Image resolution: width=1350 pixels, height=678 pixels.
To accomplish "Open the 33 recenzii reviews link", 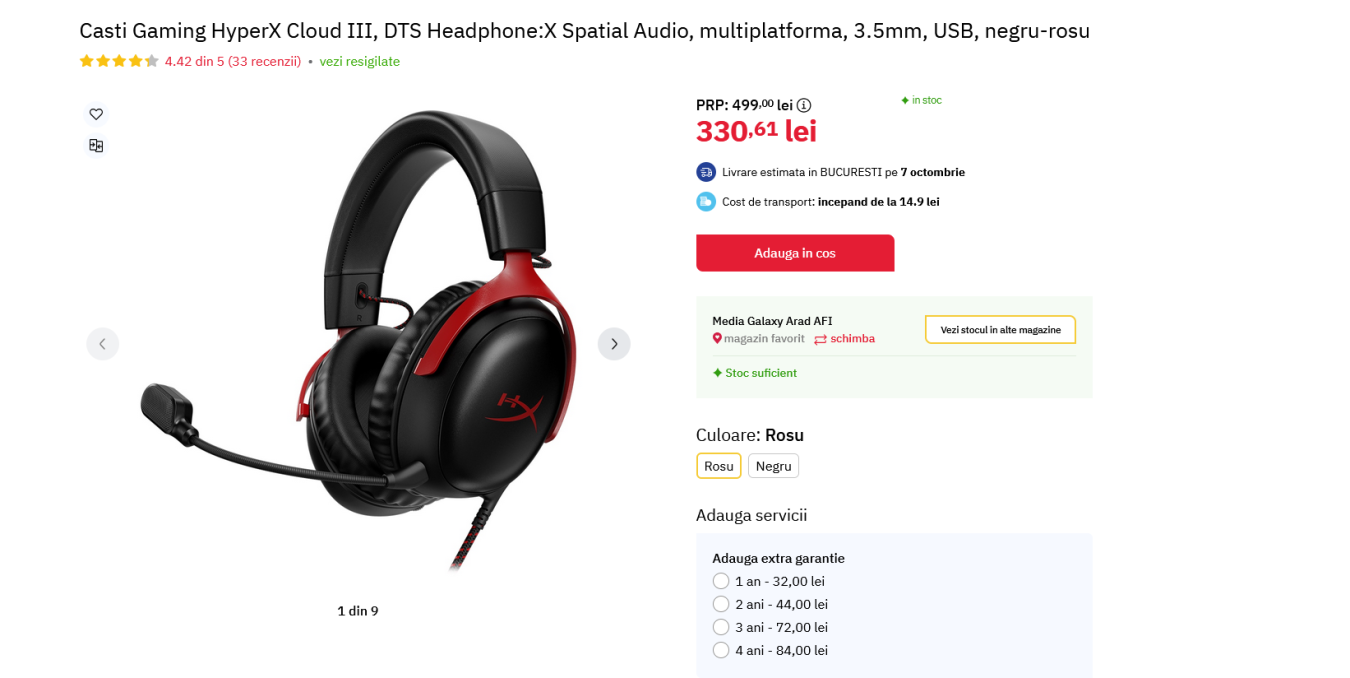I will (264, 61).
